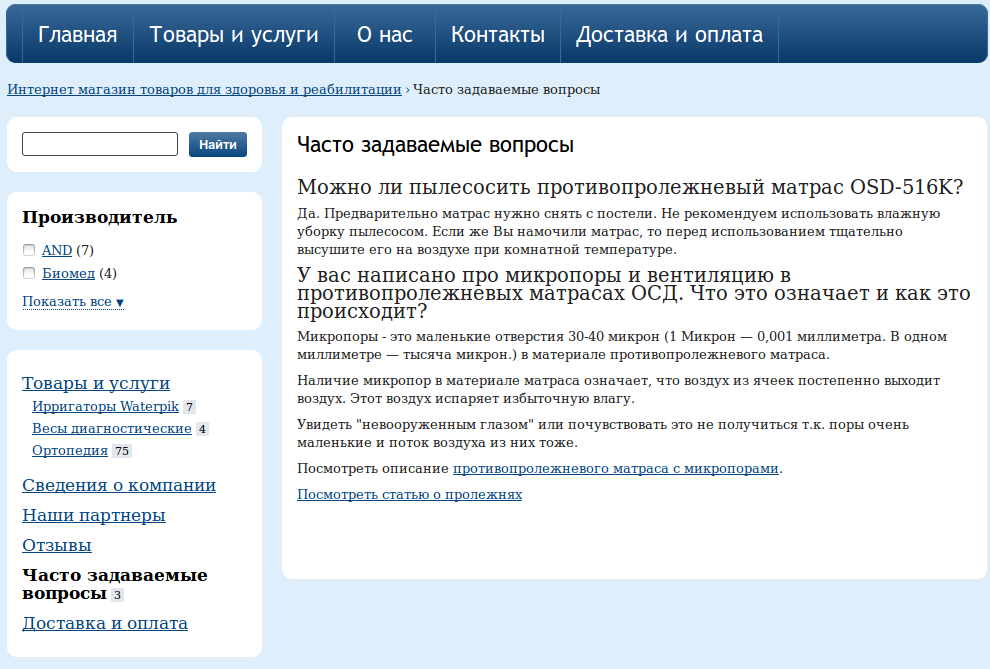
Task: Open Доставка и оплата in top navigation
Action: 669,34
